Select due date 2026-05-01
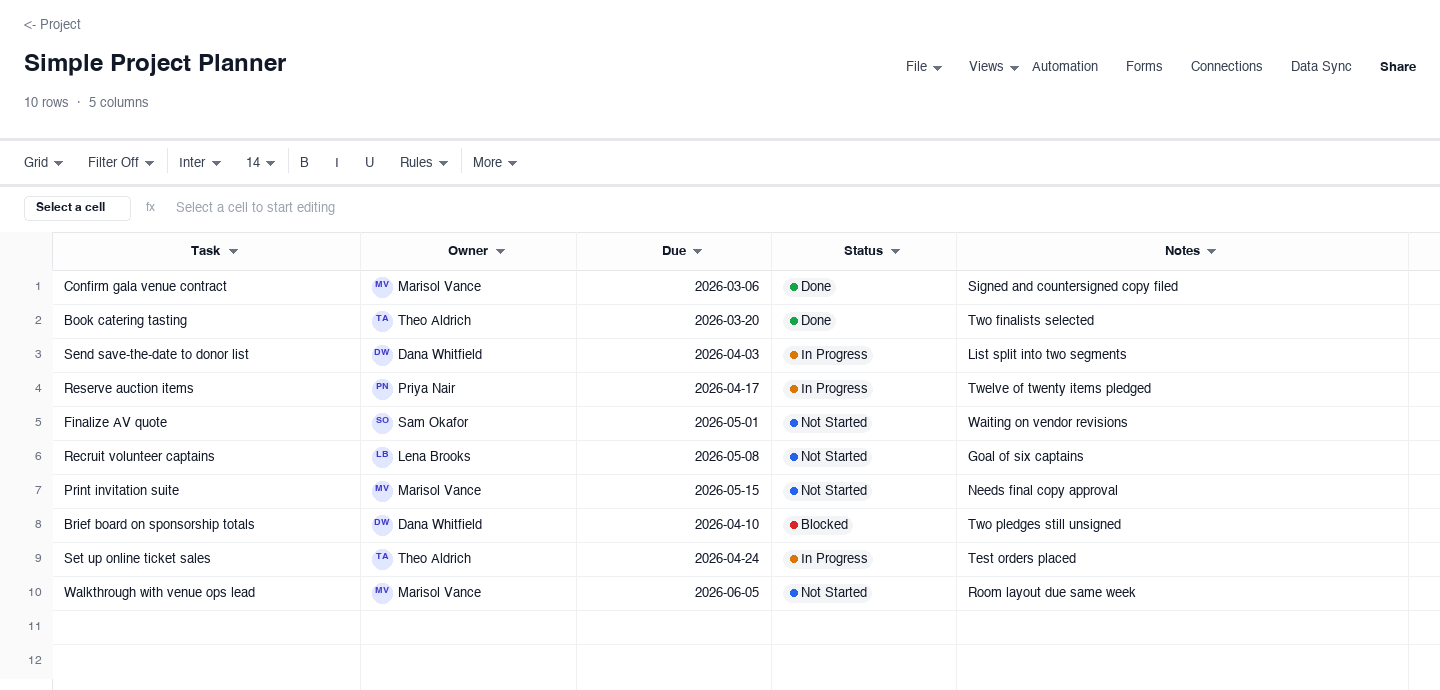Screen dimensions: 1440x690 [674, 423]
